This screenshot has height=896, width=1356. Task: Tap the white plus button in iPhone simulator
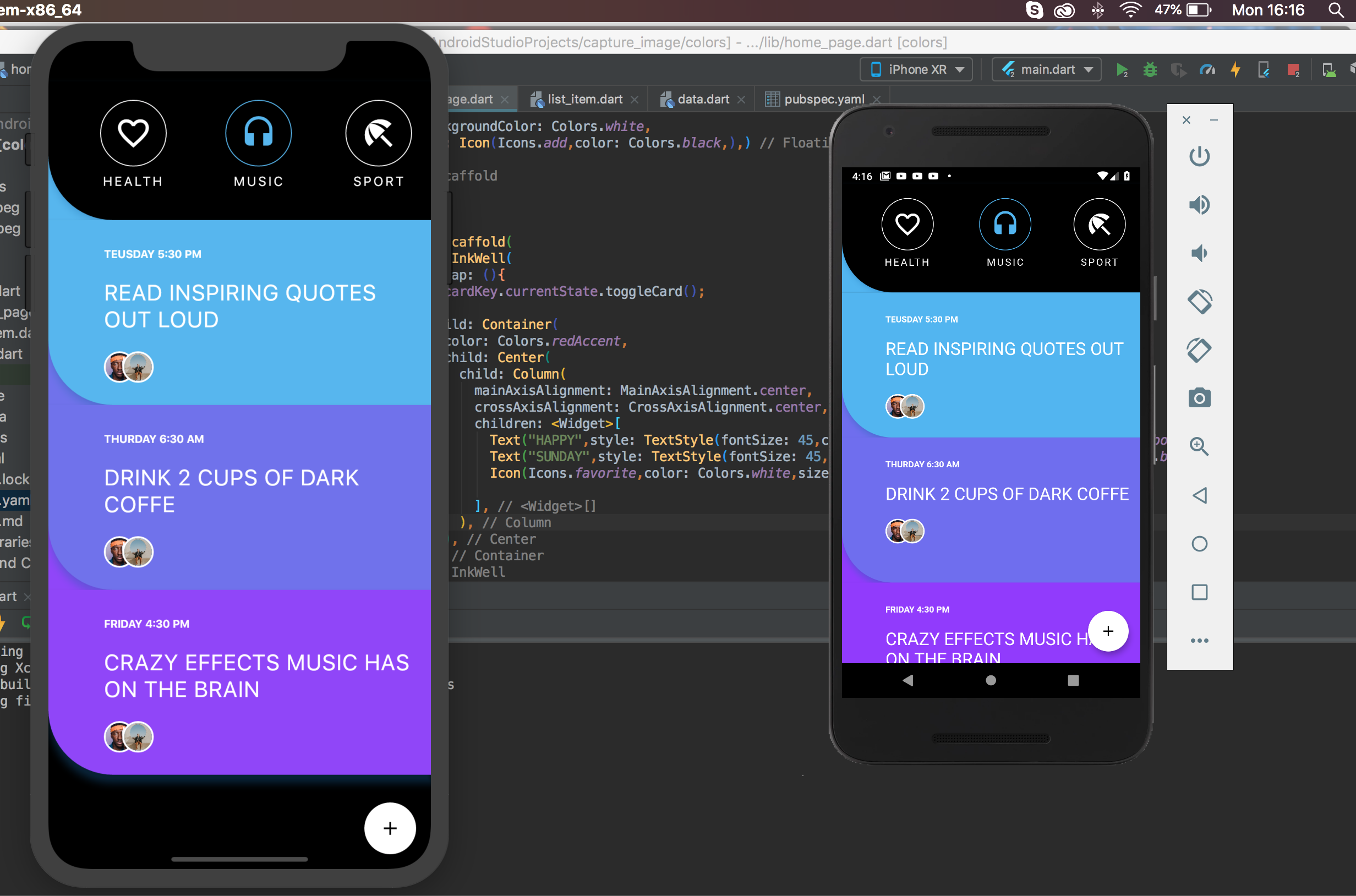[x=390, y=828]
